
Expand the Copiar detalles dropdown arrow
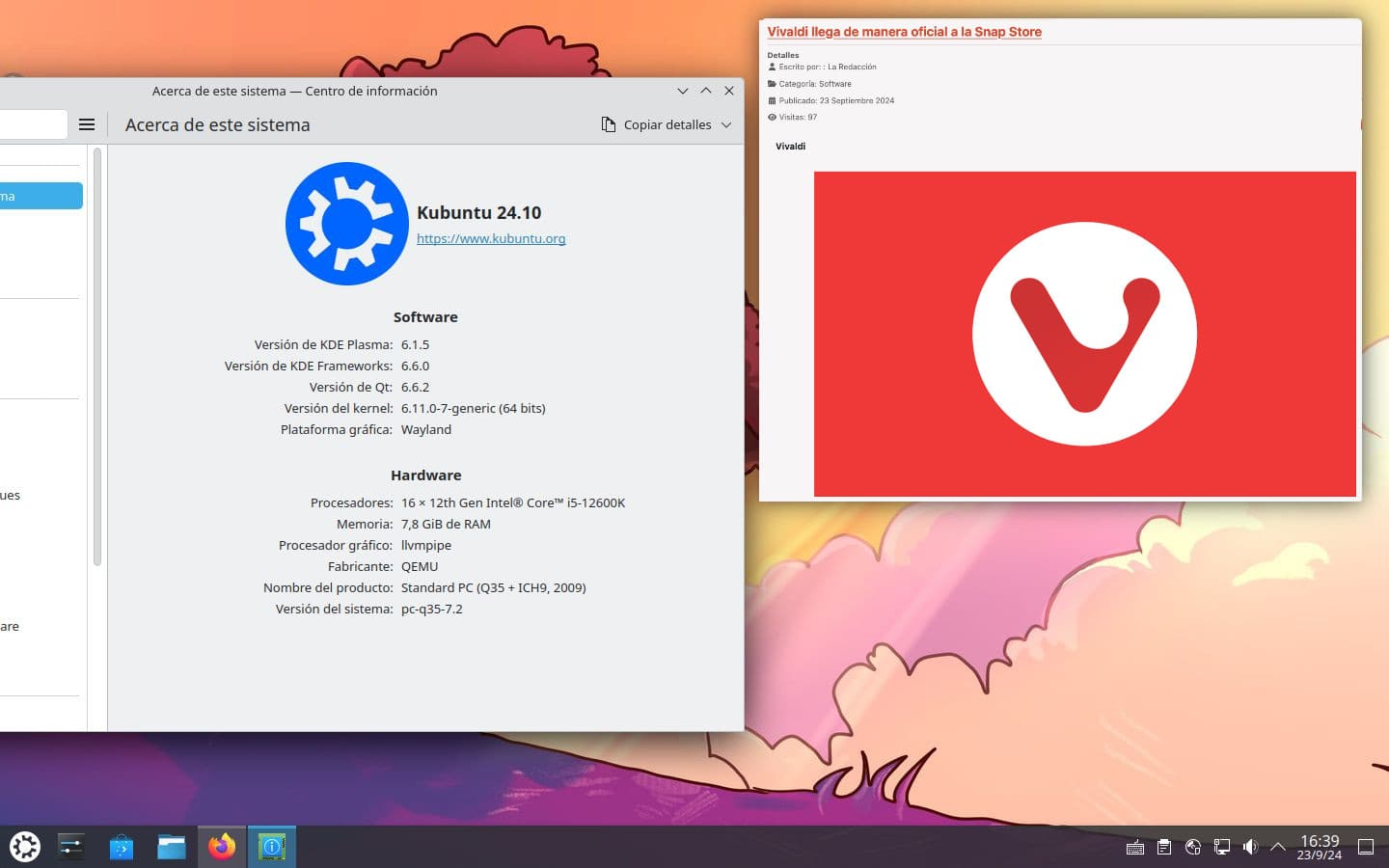click(726, 124)
